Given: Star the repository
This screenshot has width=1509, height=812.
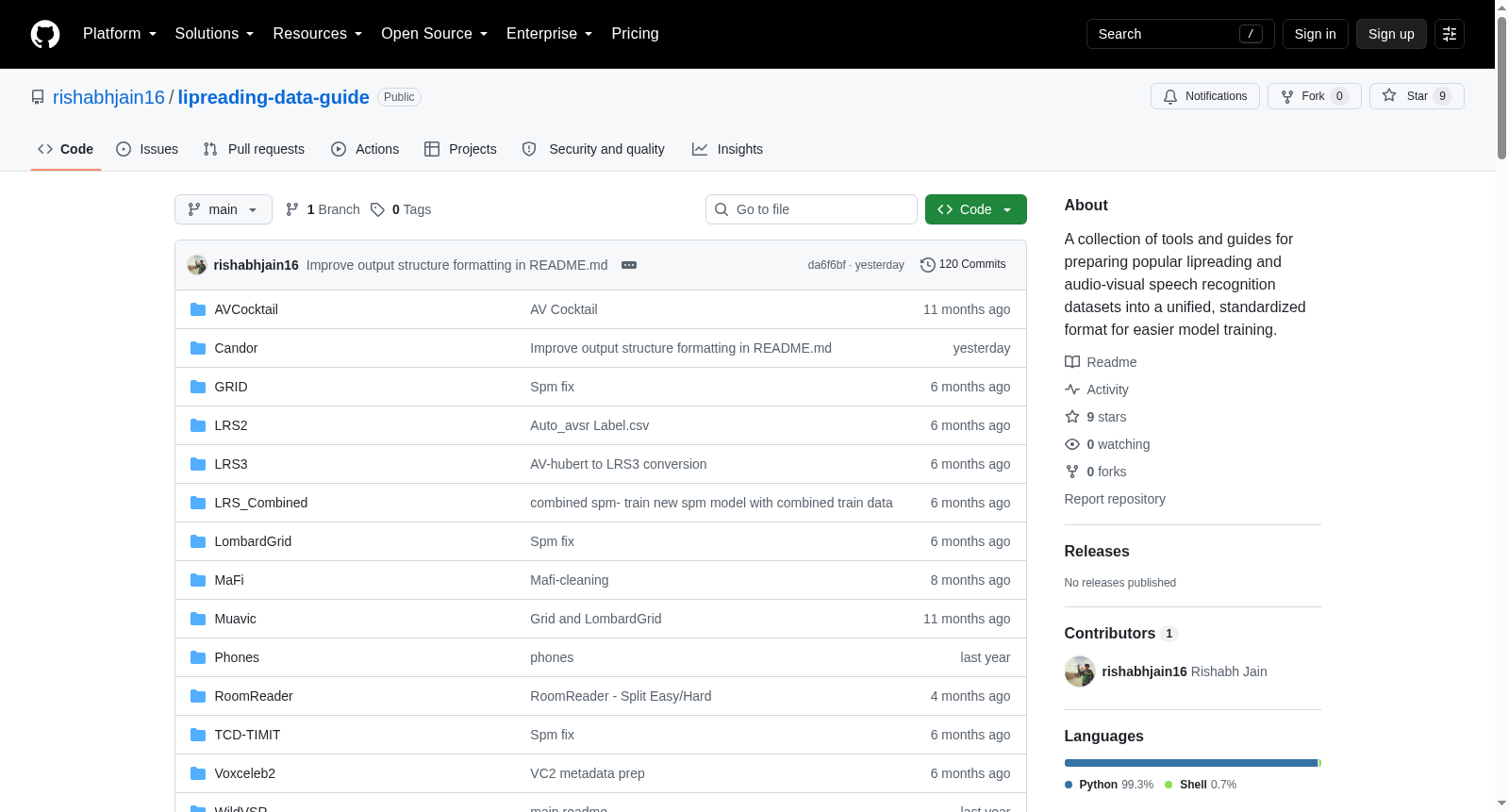Looking at the screenshot, I should point(1417,96).
